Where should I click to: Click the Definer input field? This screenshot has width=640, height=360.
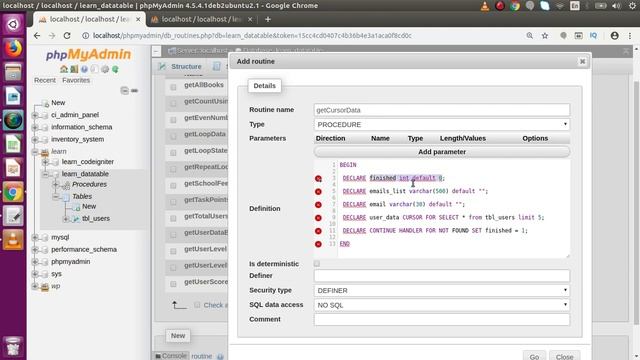coord(442,276)
